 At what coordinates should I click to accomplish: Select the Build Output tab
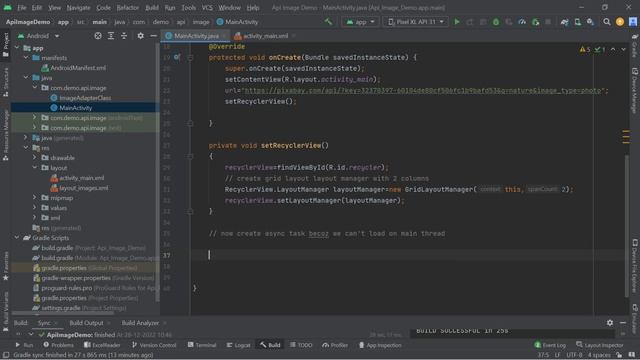point(86,323)
